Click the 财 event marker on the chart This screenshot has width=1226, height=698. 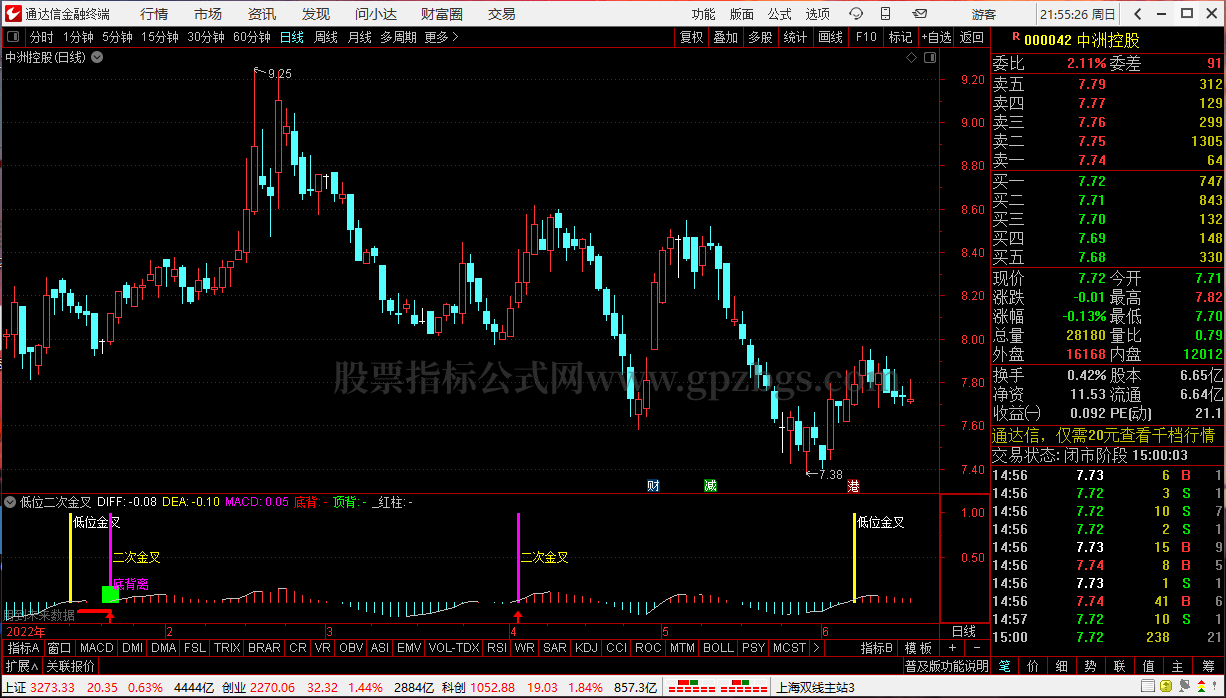point(654,486)
